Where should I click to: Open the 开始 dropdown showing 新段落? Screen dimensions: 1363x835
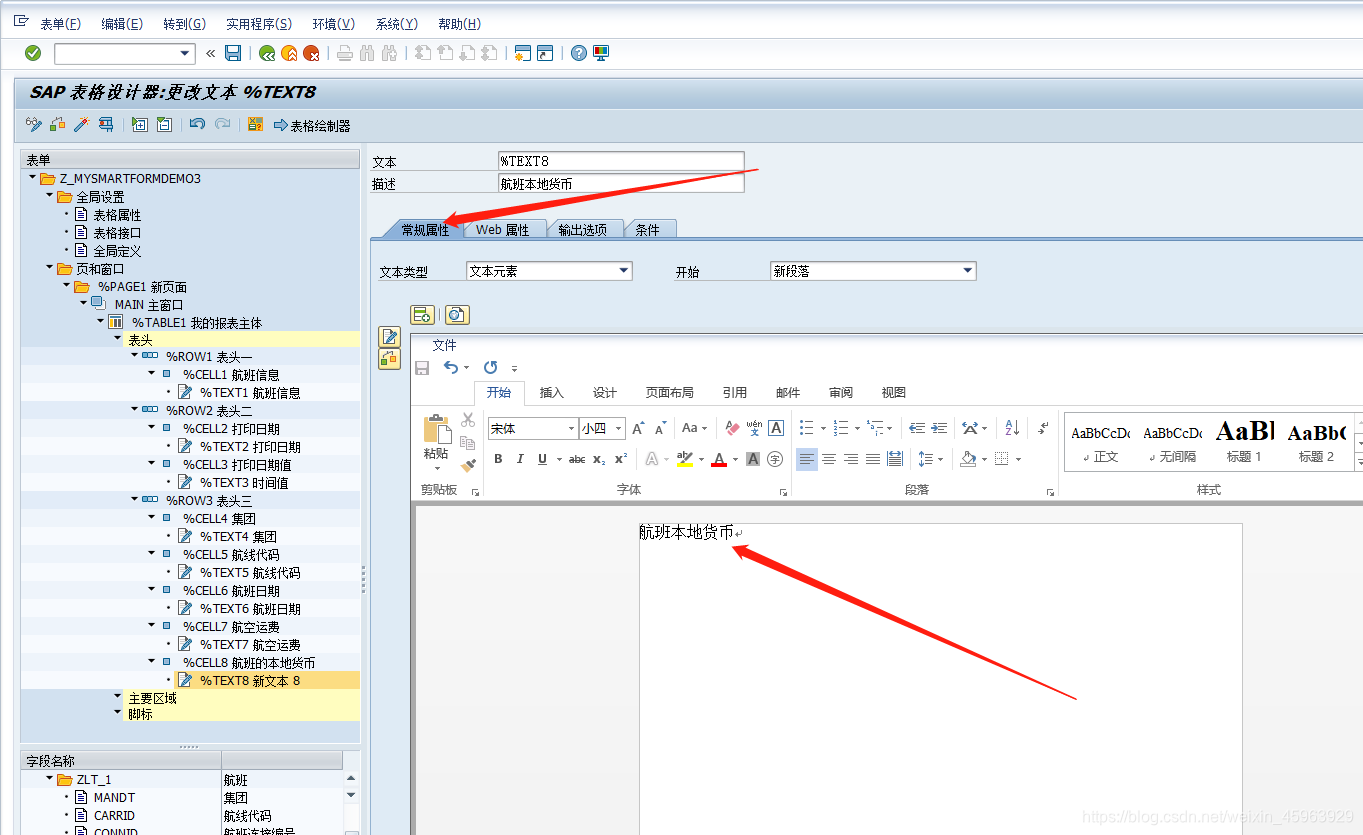967,270
